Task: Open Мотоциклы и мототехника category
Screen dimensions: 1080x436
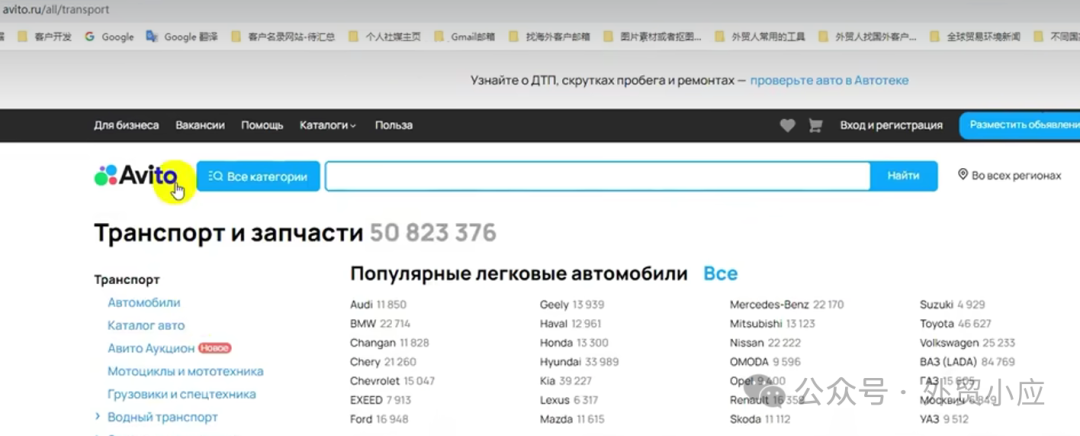Action: 185,371
